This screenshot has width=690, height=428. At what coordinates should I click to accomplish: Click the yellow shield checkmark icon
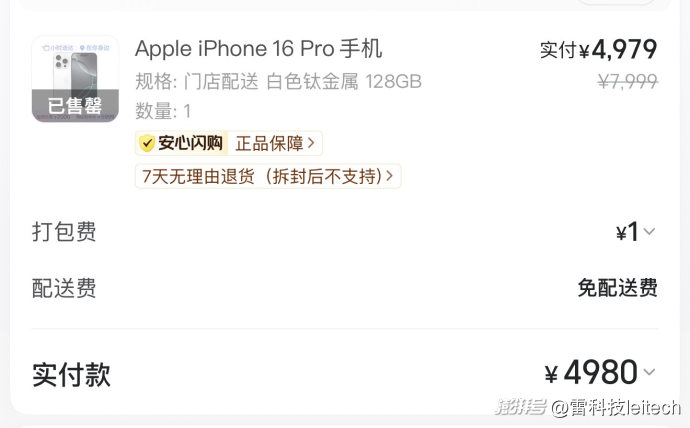[147, 143]
